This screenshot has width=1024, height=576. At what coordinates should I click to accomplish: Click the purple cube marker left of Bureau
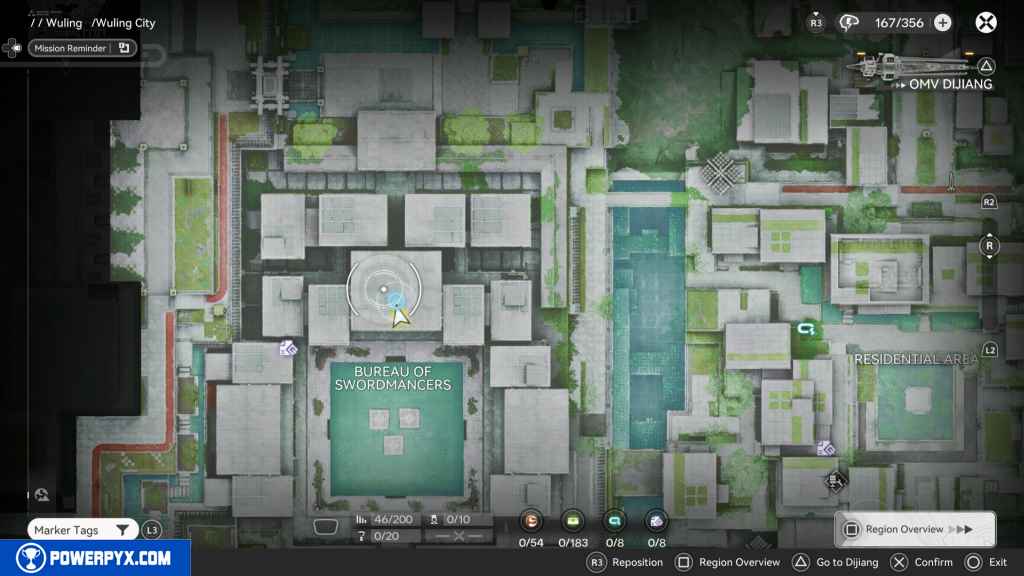click(x=288, y=348)
